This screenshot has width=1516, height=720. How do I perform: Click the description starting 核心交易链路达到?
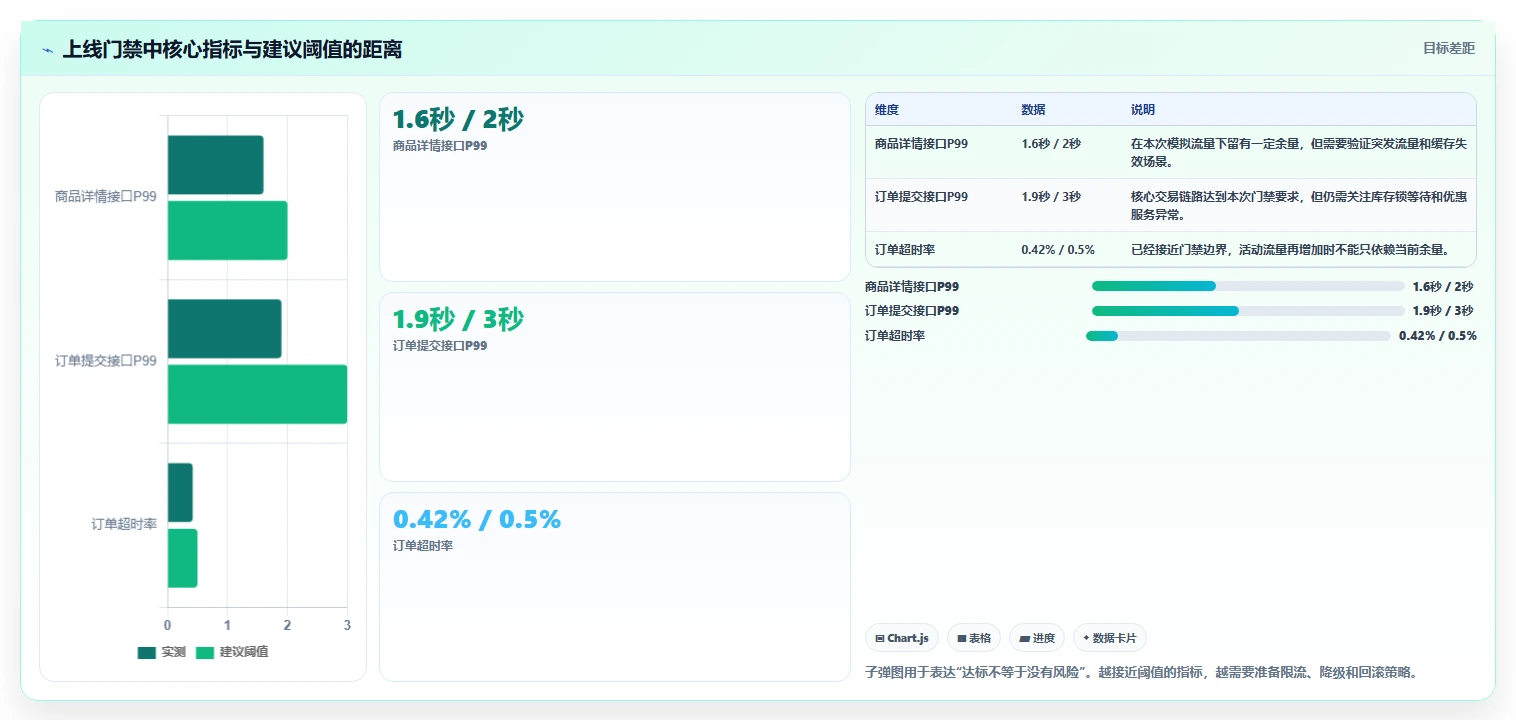pos(1299,206)
